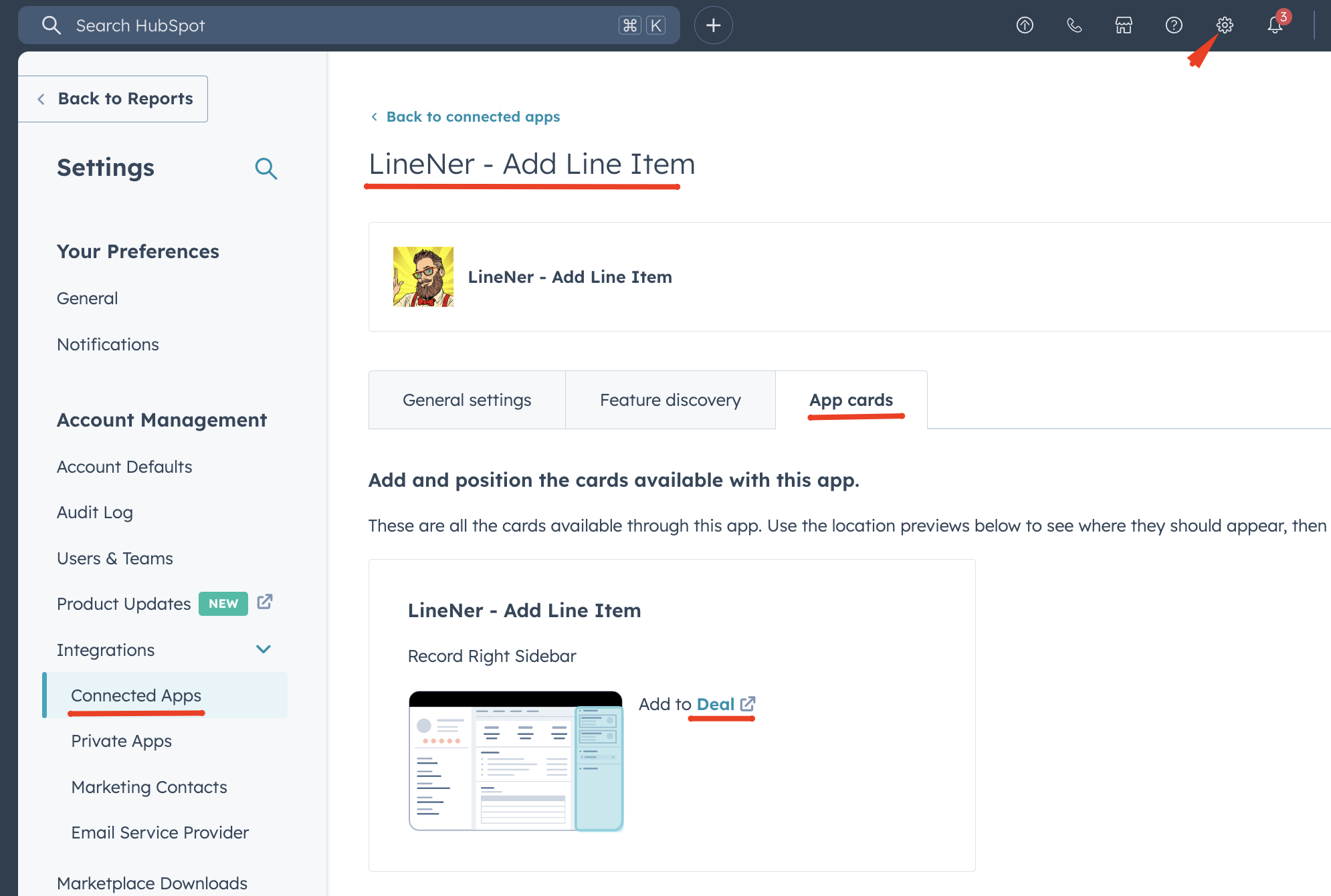
Task: Open Audit Log settings
Action: pos(95,512)
